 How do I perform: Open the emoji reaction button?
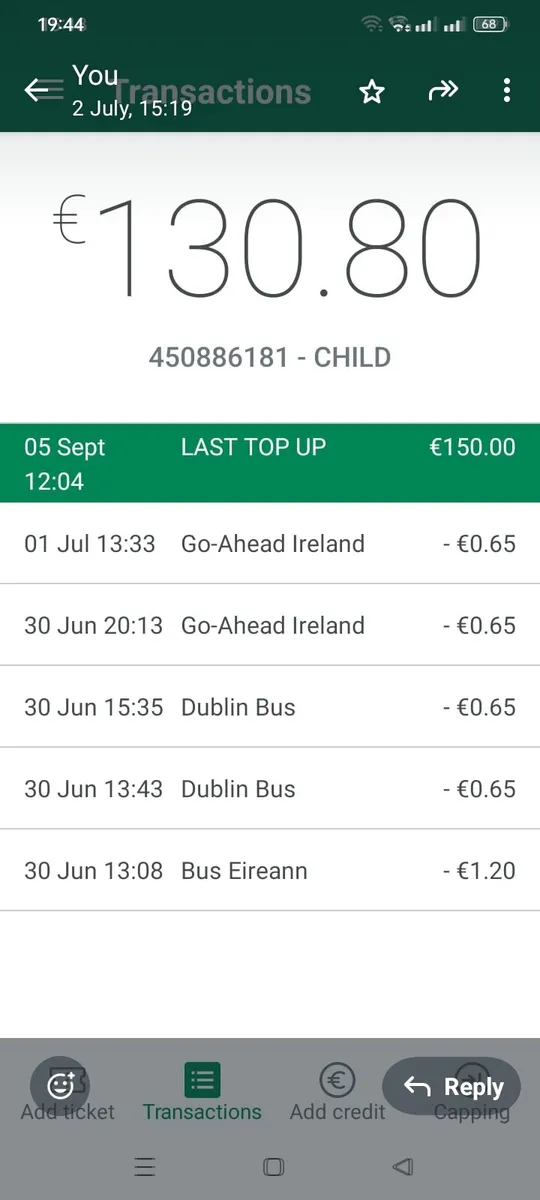coord(62,1085)
